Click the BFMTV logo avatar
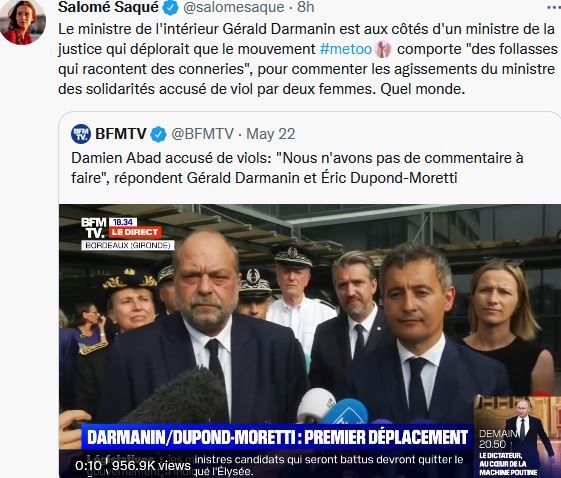 [x=81, y=134]
